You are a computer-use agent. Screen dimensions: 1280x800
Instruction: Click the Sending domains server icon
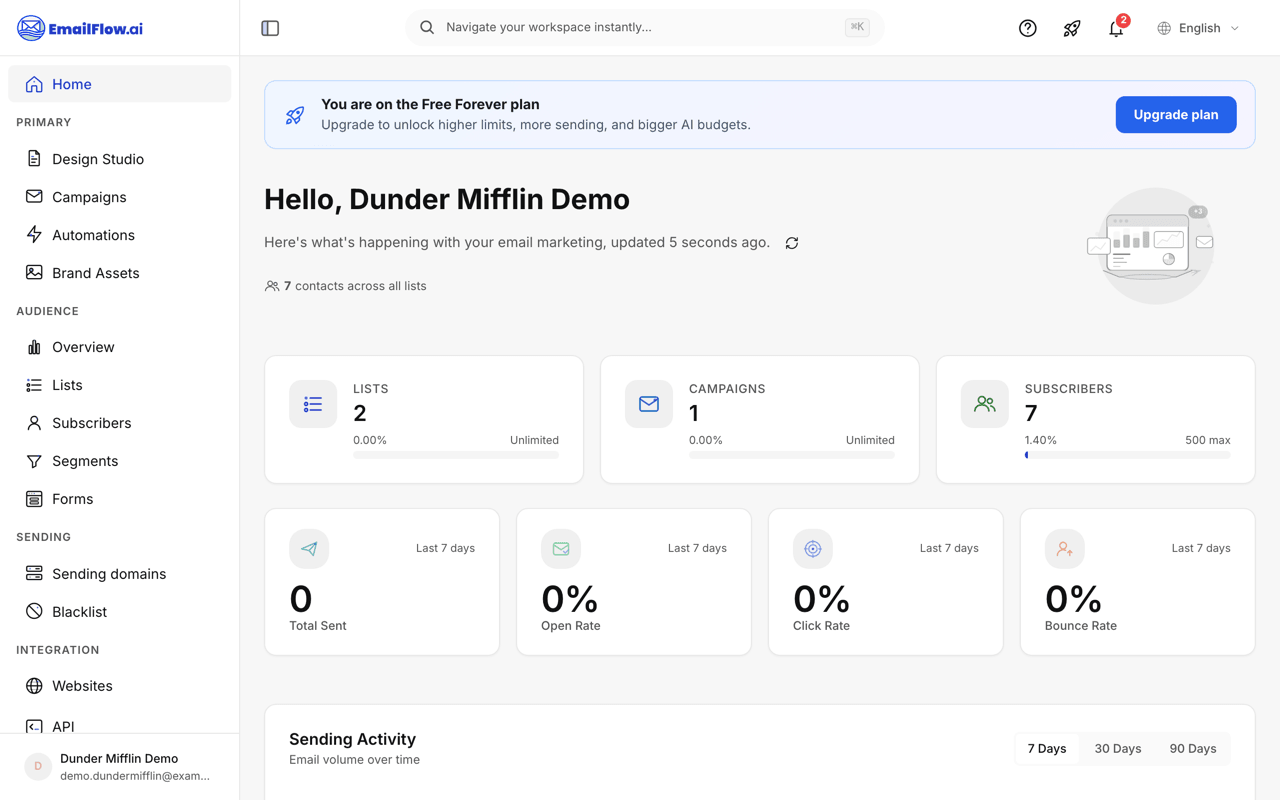point(34,574)
